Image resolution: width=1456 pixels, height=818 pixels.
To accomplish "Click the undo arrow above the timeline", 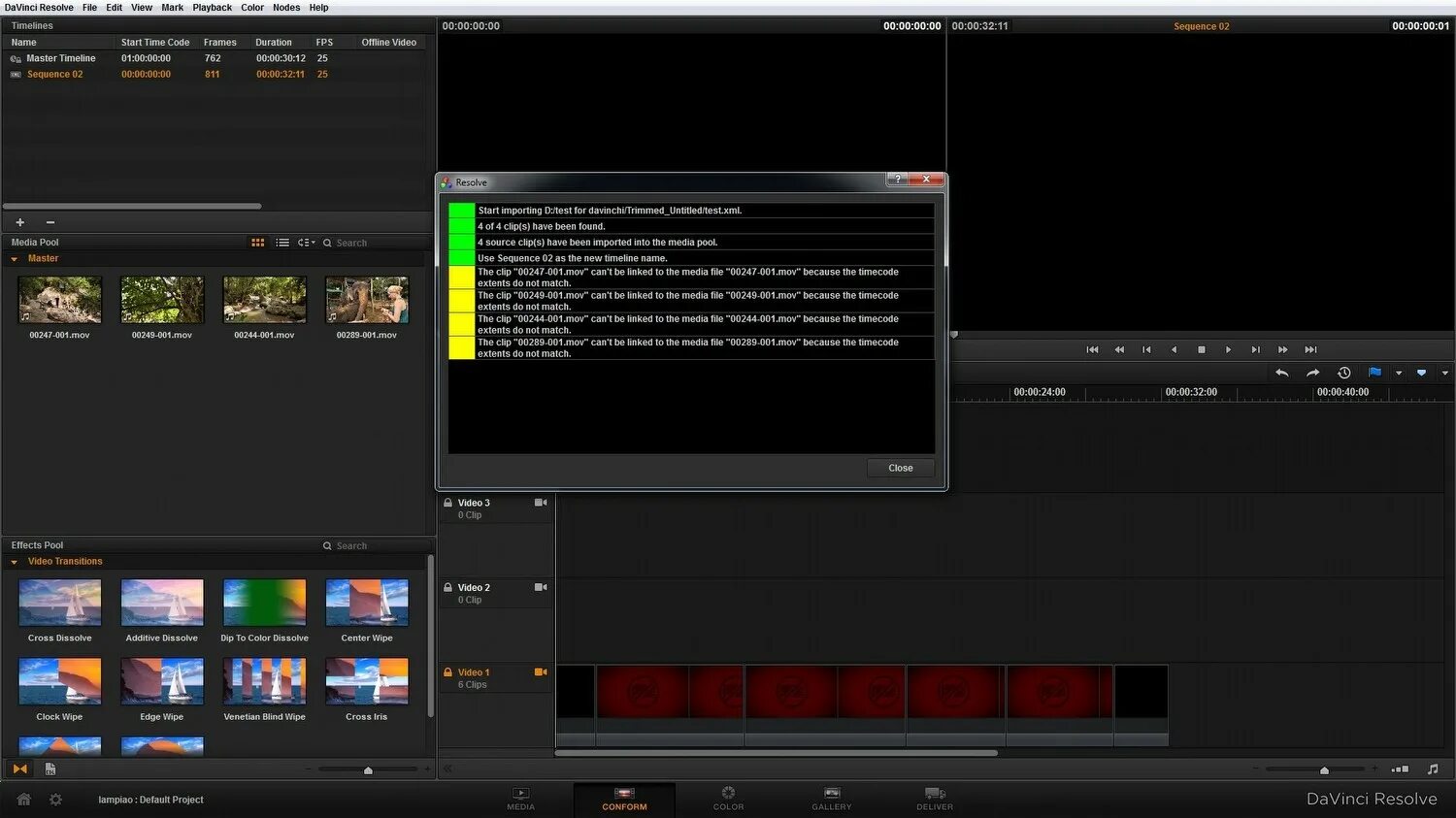I will 1281,372.
